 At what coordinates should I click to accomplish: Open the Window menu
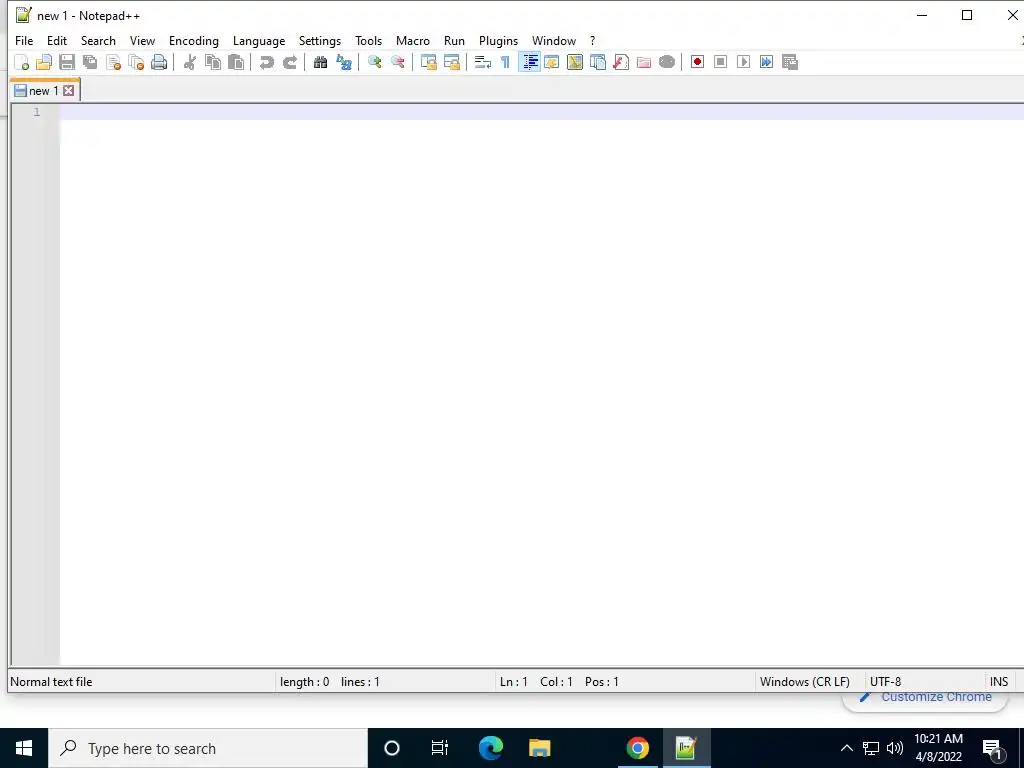[x=554, y=40]
